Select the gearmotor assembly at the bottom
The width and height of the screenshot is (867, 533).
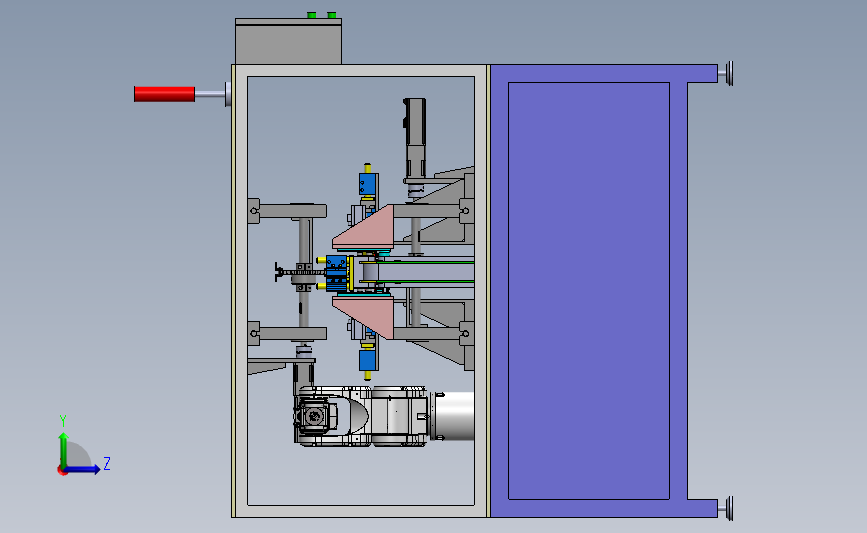pyautogui.click(x=362, y=416)
